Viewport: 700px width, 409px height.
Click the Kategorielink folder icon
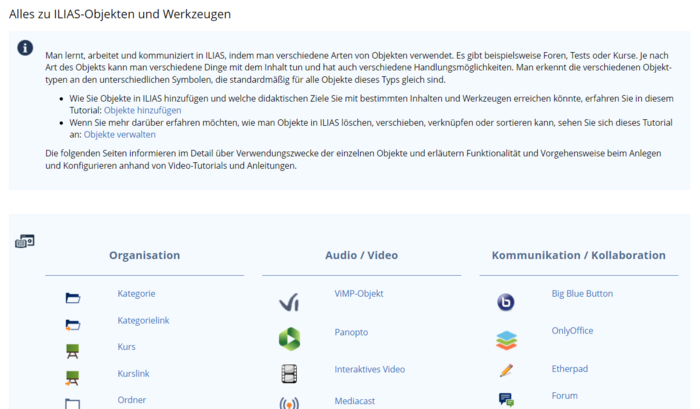pos(72,324)
